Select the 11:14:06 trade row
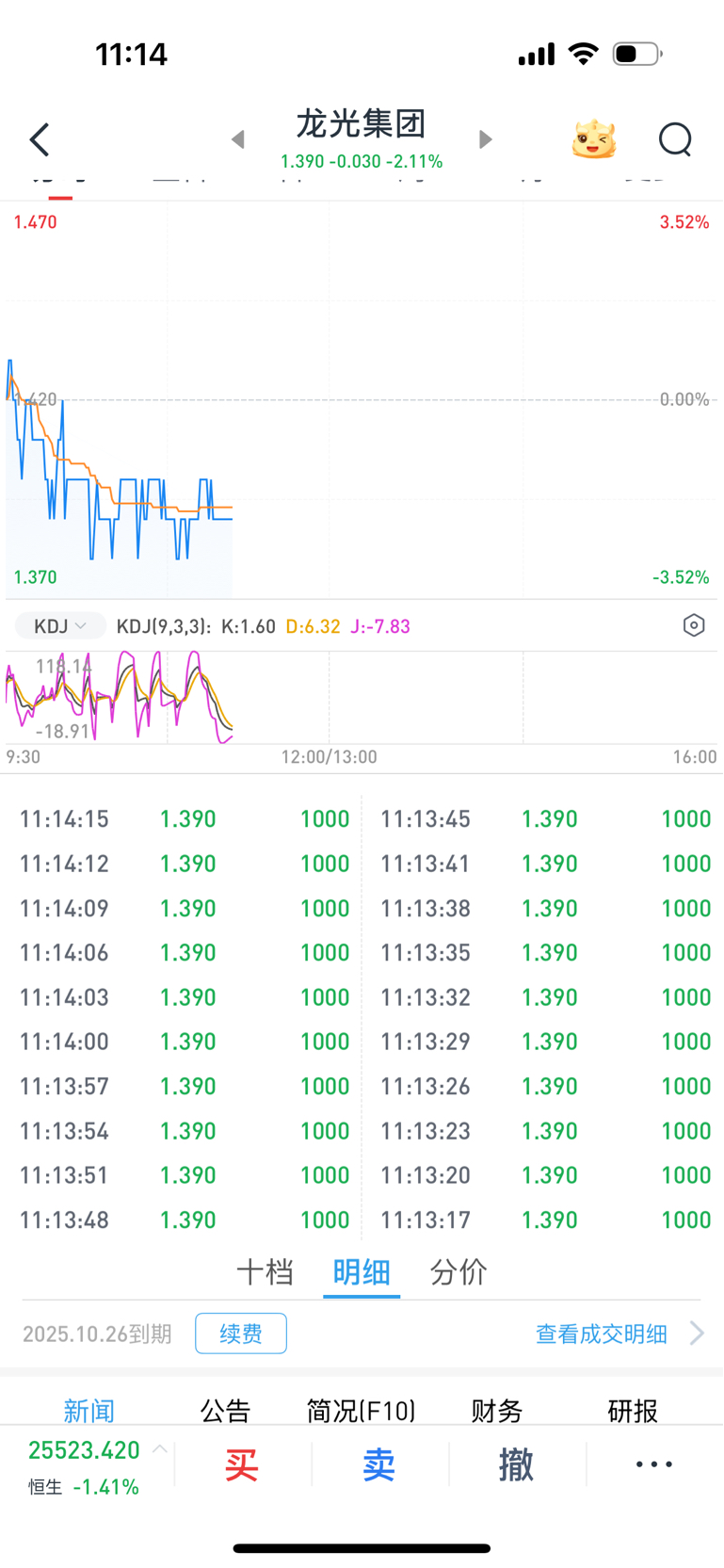This screenshot has height=1568, width=724. click(x=185, y=953)
